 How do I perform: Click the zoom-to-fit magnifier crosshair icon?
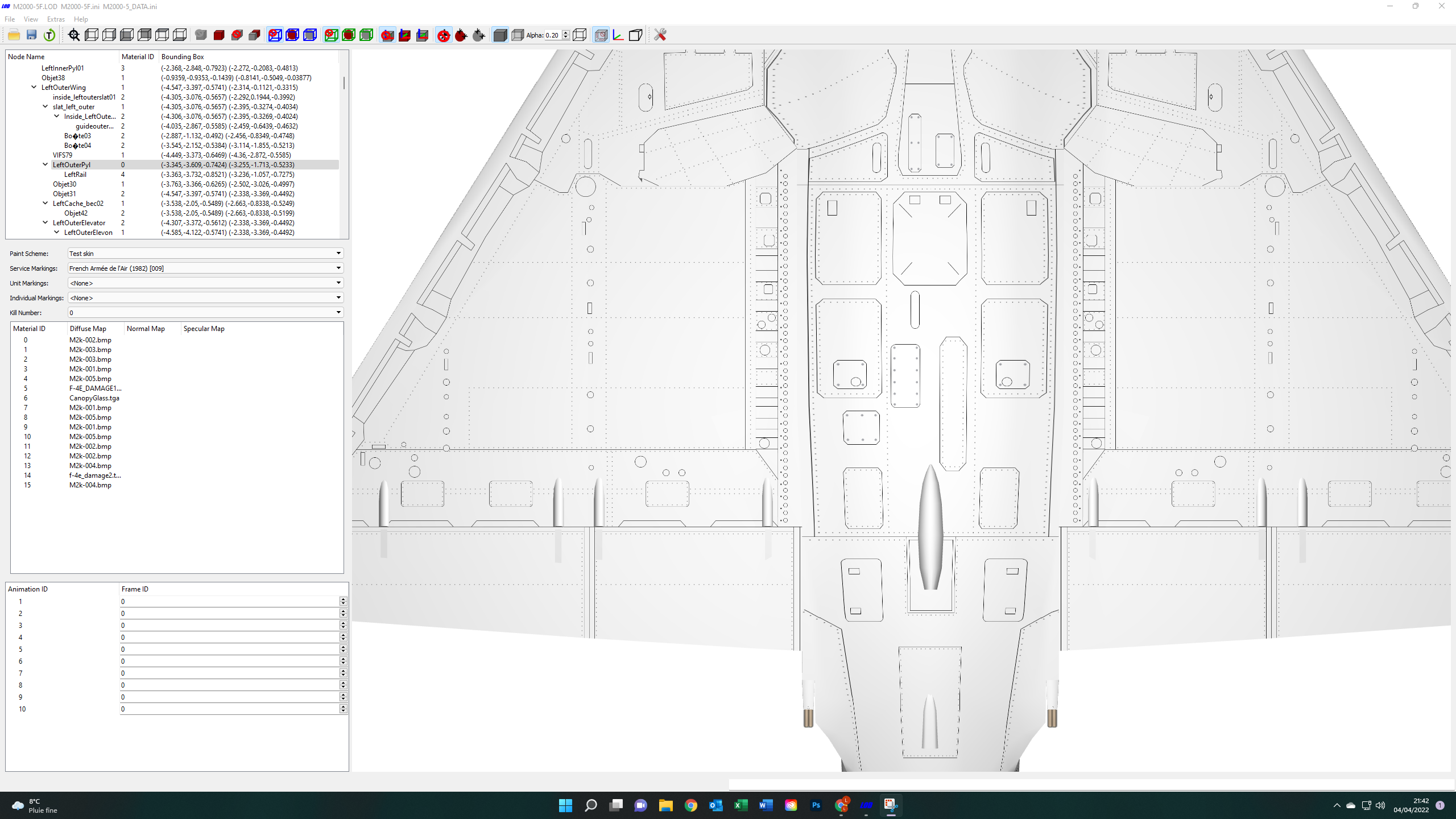click(74, 35)
